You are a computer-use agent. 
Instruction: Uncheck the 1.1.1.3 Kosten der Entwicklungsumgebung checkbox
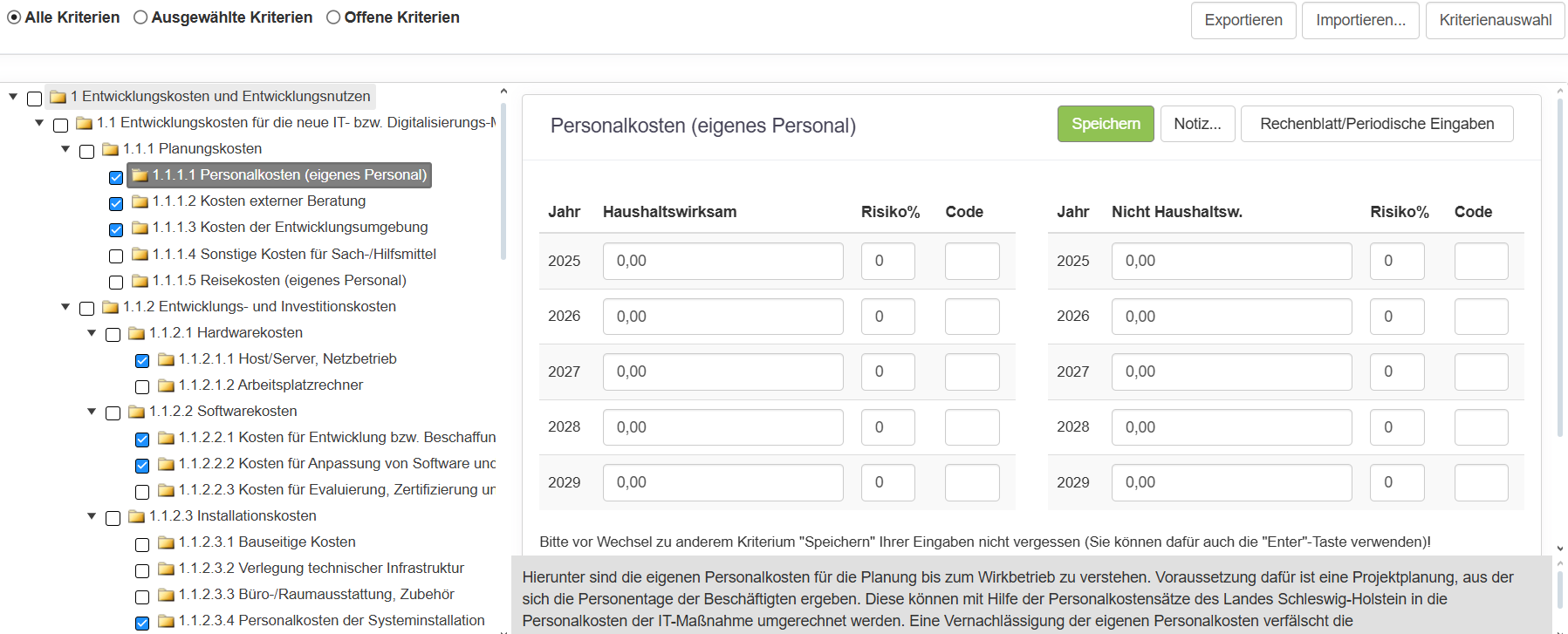click(x=116, y=230)
